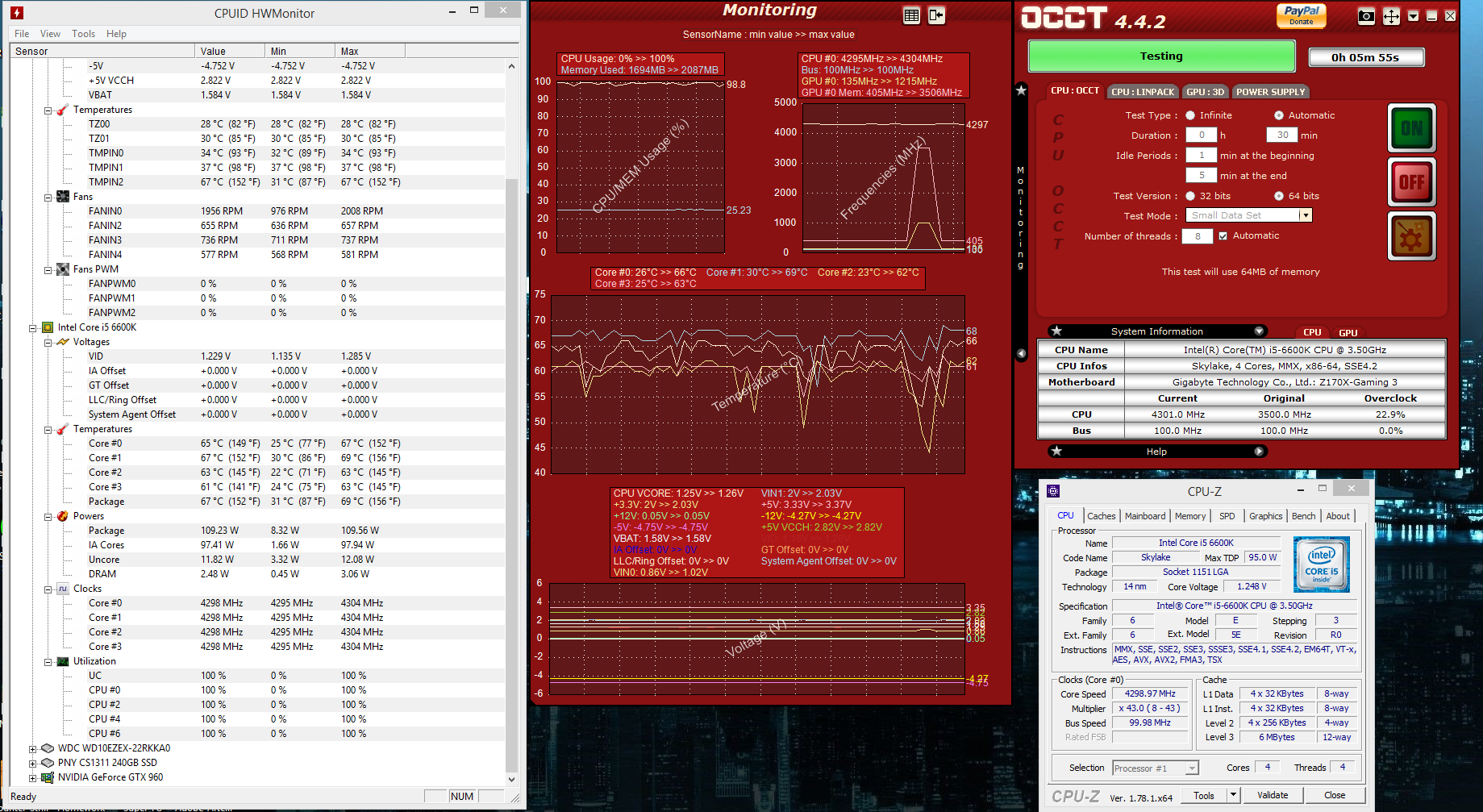Click the Monitoring side panel collapse arrow
Screen dimensions: 1483x812
[x=1021, y=354]
